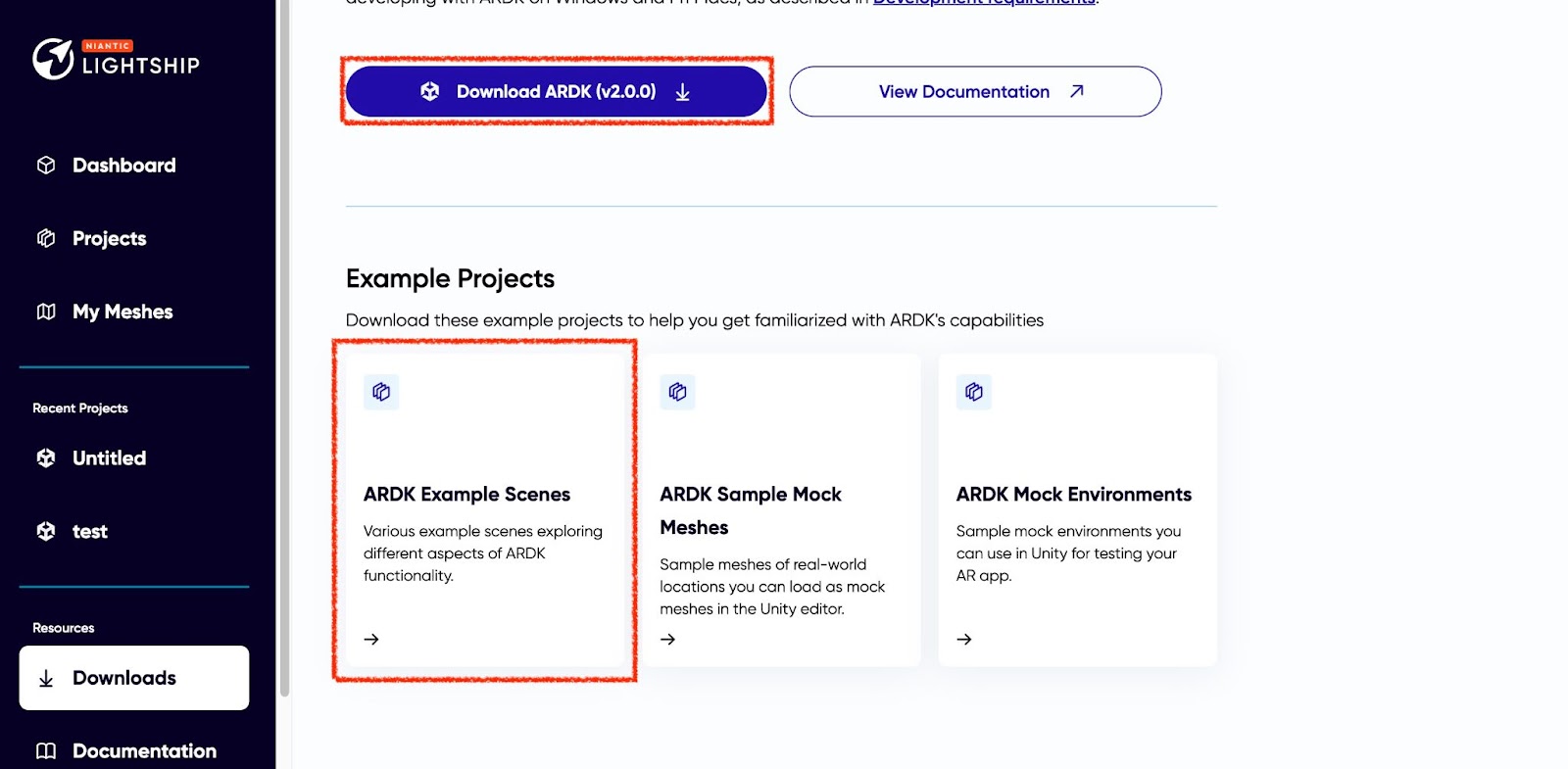Go to Projects in the sidebar
The width and height of the screenshot is (1568, 769).
coord(109,238)
